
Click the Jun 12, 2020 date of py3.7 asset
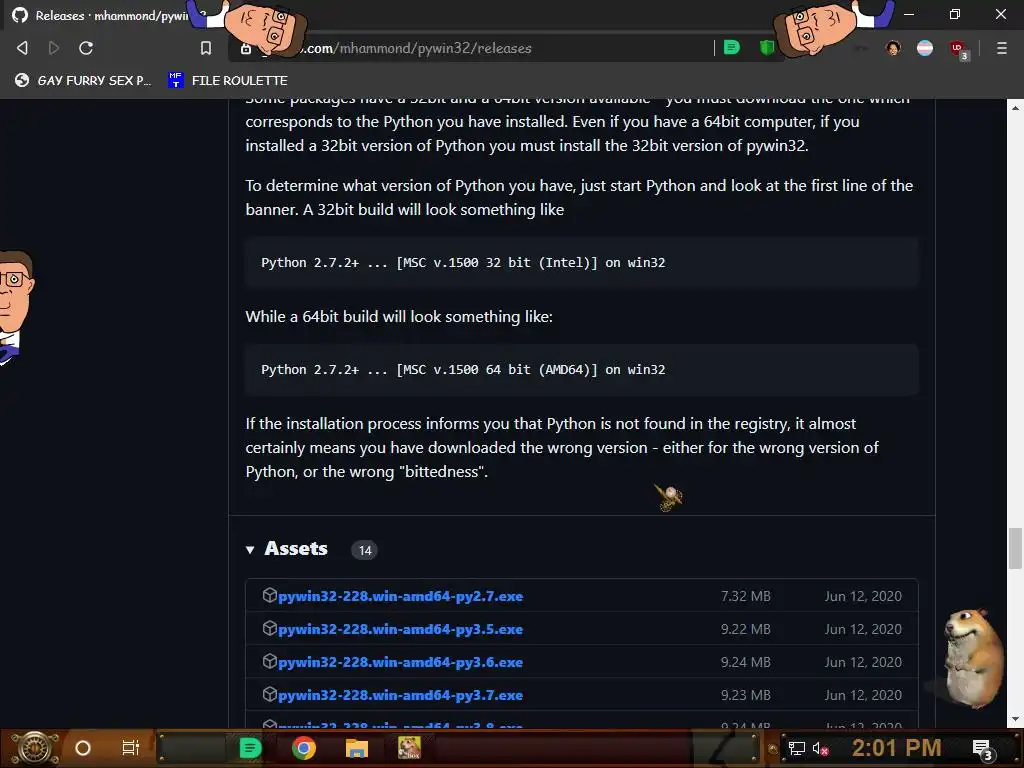tap(863, 695)
